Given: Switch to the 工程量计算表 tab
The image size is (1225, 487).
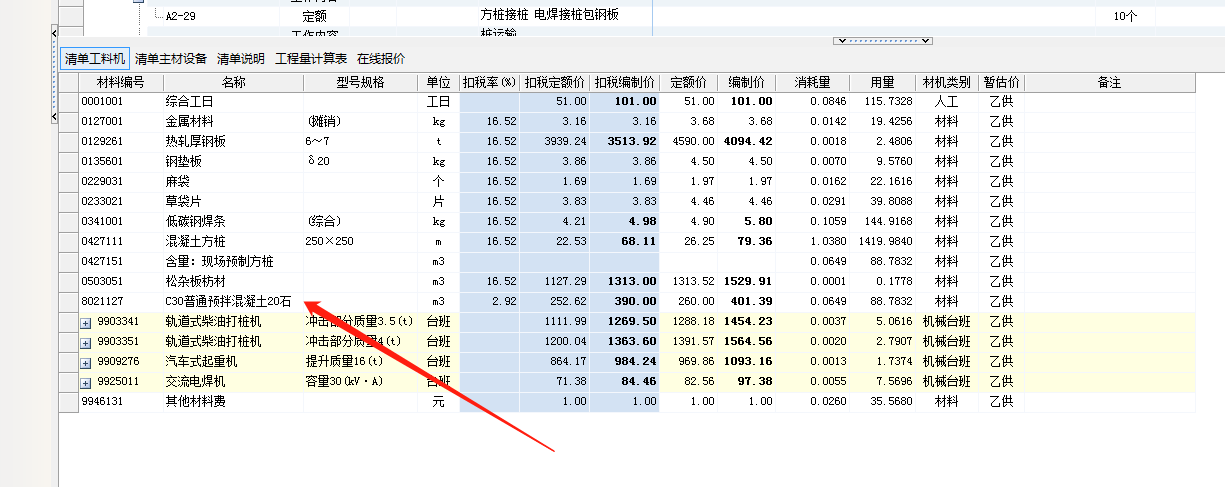Looking at the screenshot, I should click(312, 58).
